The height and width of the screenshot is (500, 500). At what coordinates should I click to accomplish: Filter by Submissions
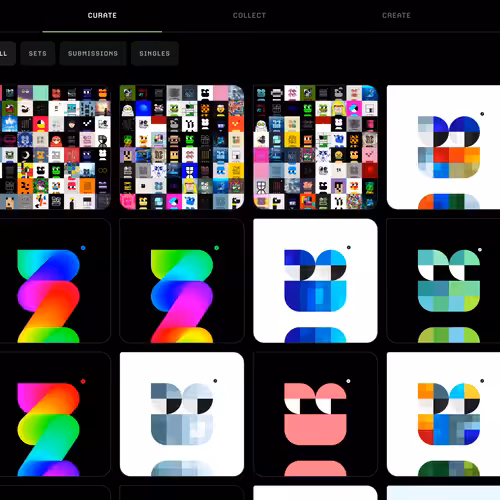pos(93,53)
